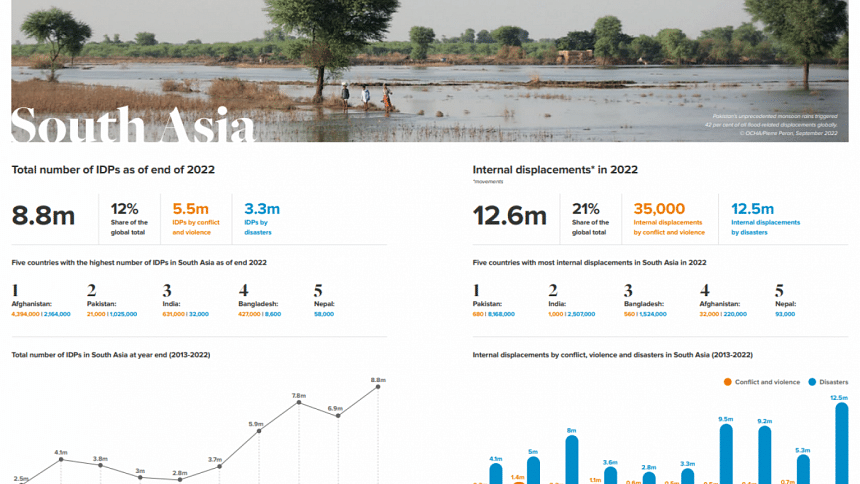Click the 3.3m IDPs by disasters figure

tap(261, 208)
